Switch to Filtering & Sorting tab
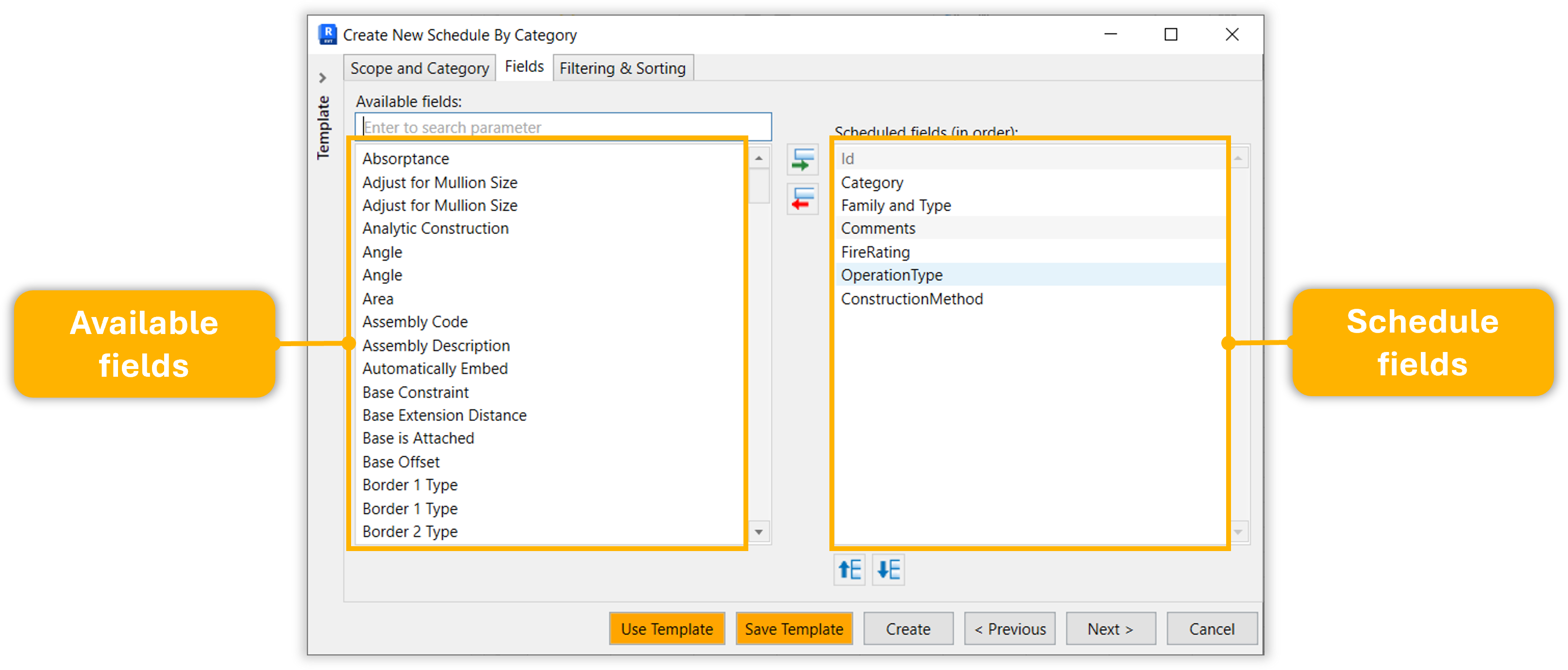 pos(622,68)
